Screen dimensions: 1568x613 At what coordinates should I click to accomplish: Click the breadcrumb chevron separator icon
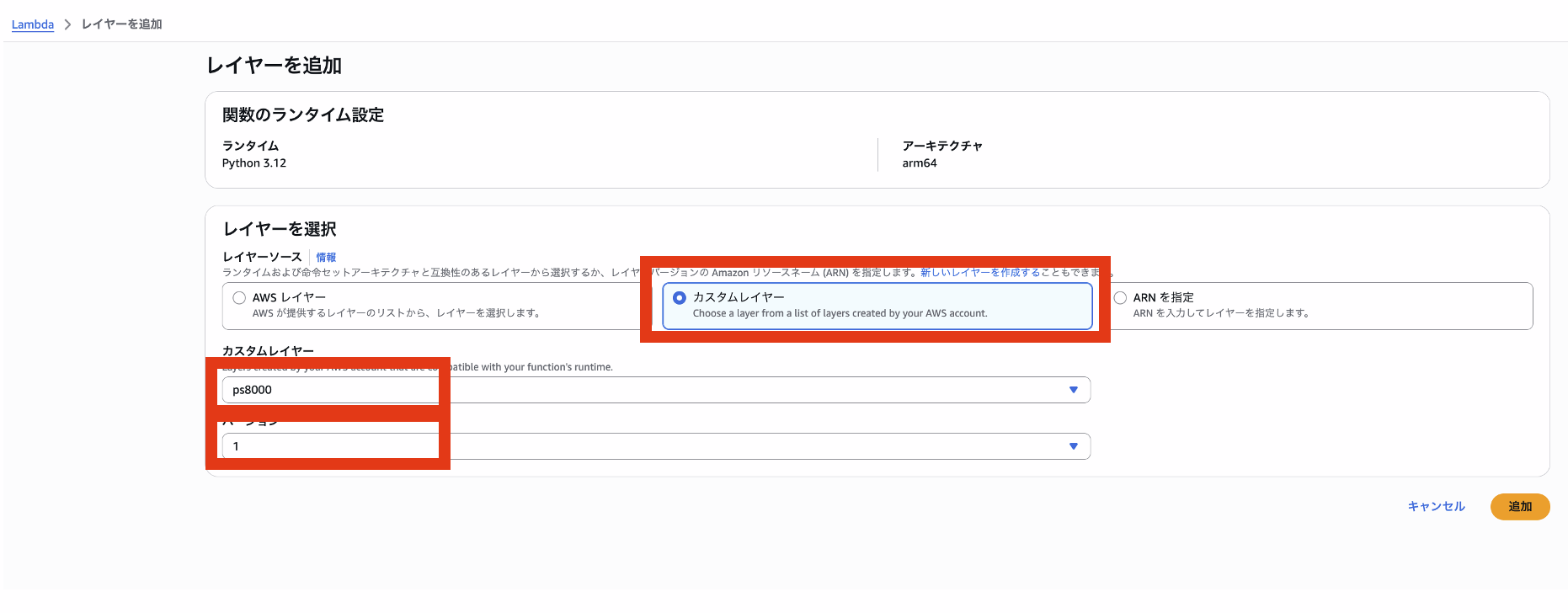click(x=67, y=24)
